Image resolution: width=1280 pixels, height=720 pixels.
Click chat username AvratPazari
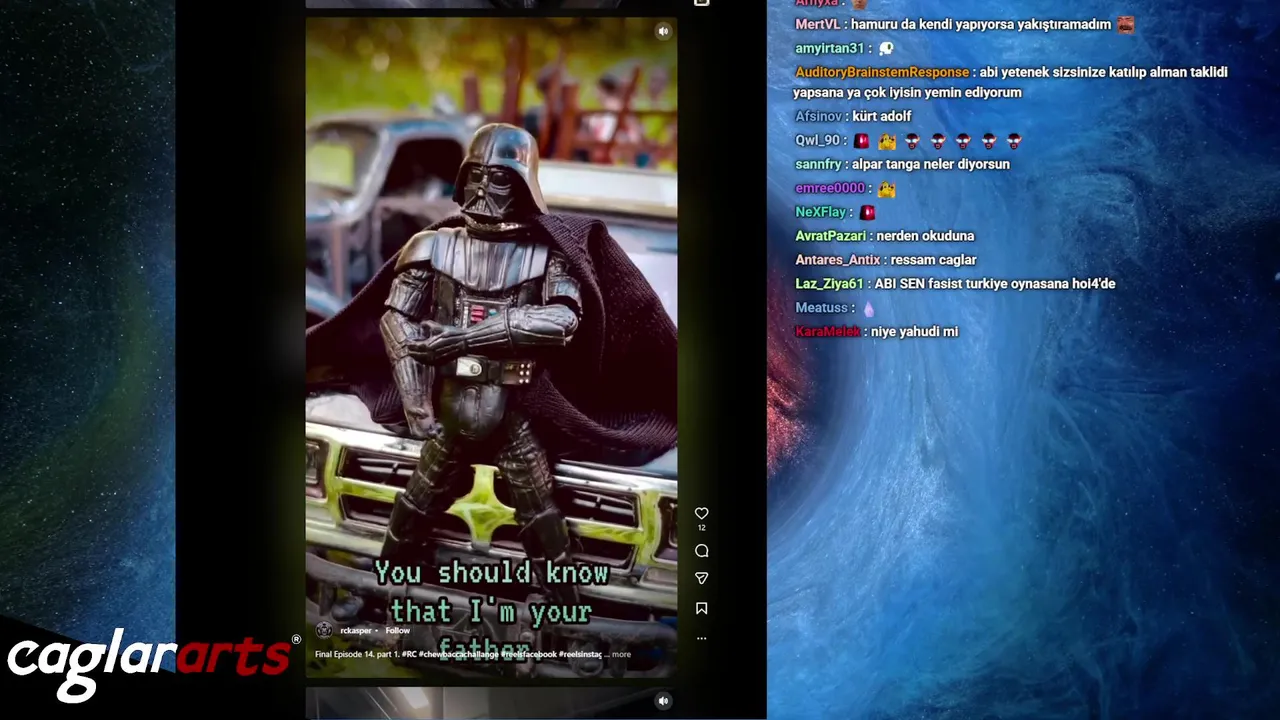tap(830, 236)
